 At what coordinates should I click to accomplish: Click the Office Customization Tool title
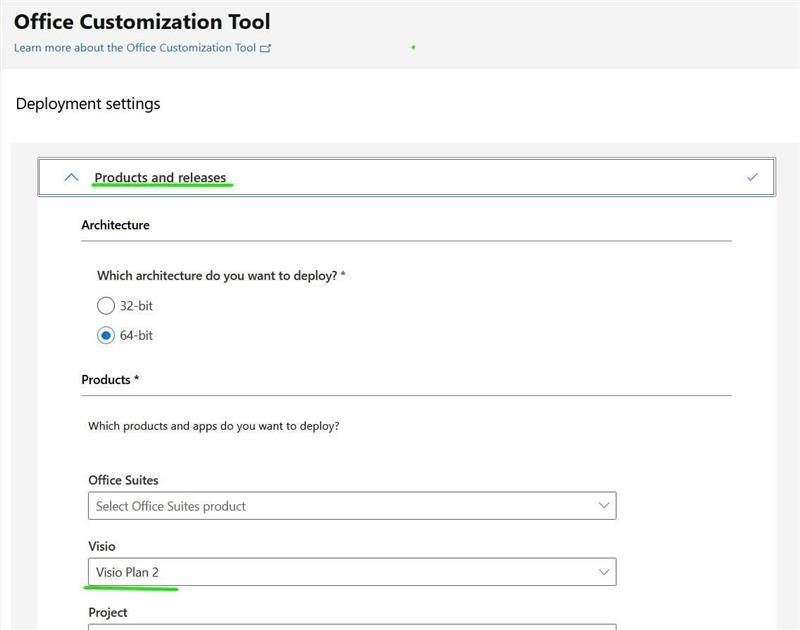[x=142, y=22]
